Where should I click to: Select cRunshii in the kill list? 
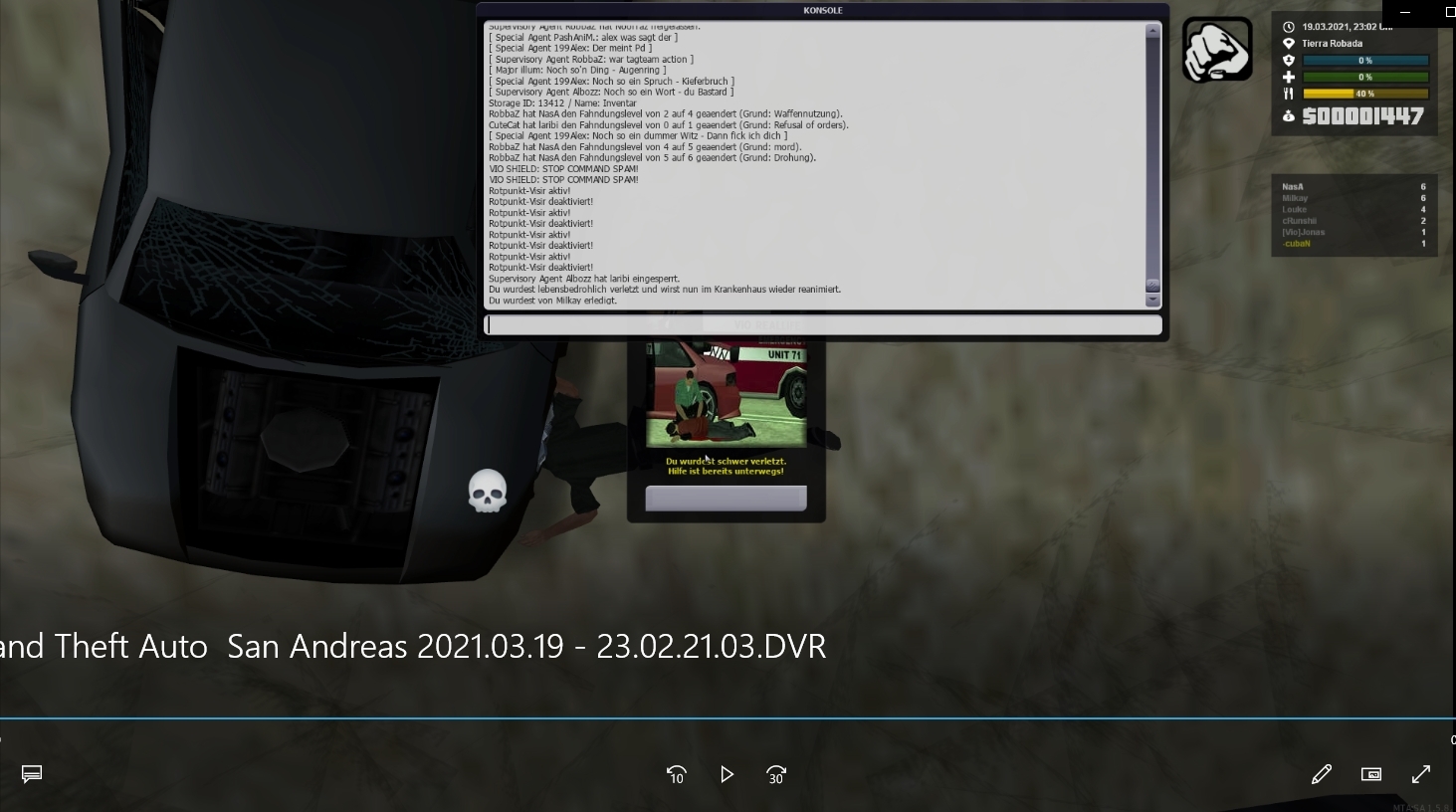(x=1353, y=221)
